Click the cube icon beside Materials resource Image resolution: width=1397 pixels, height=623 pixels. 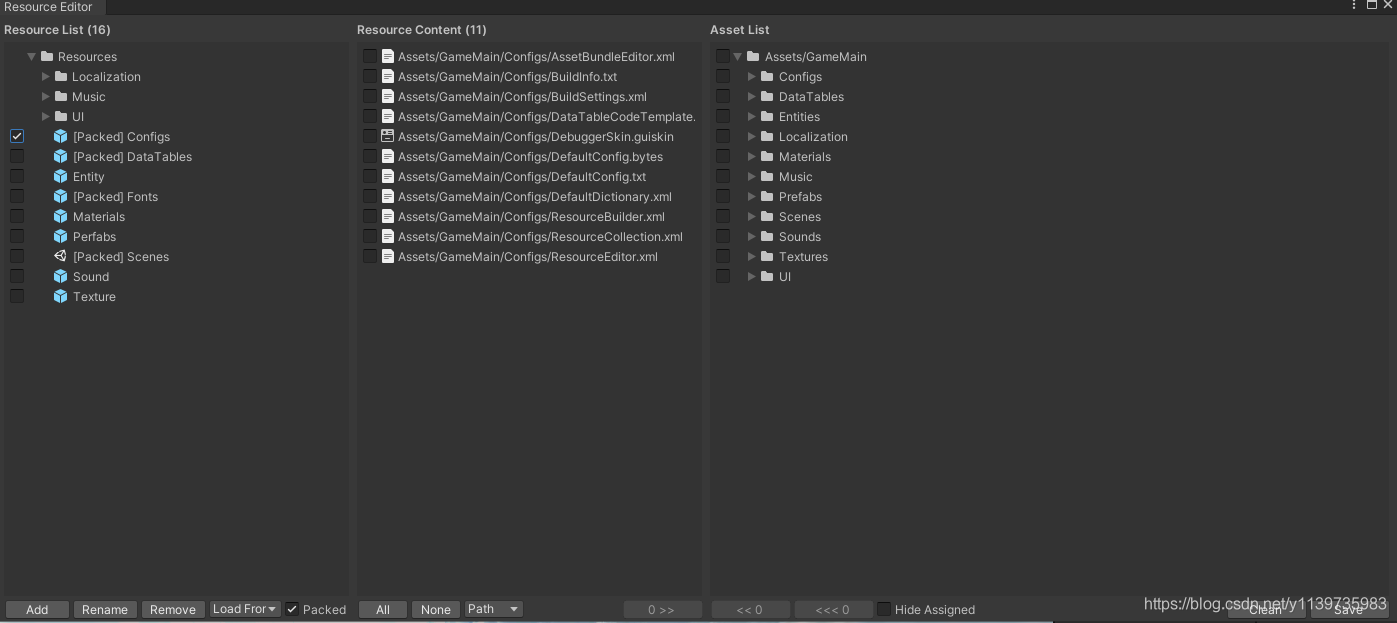pyautogui.click(x=61, y=216)
